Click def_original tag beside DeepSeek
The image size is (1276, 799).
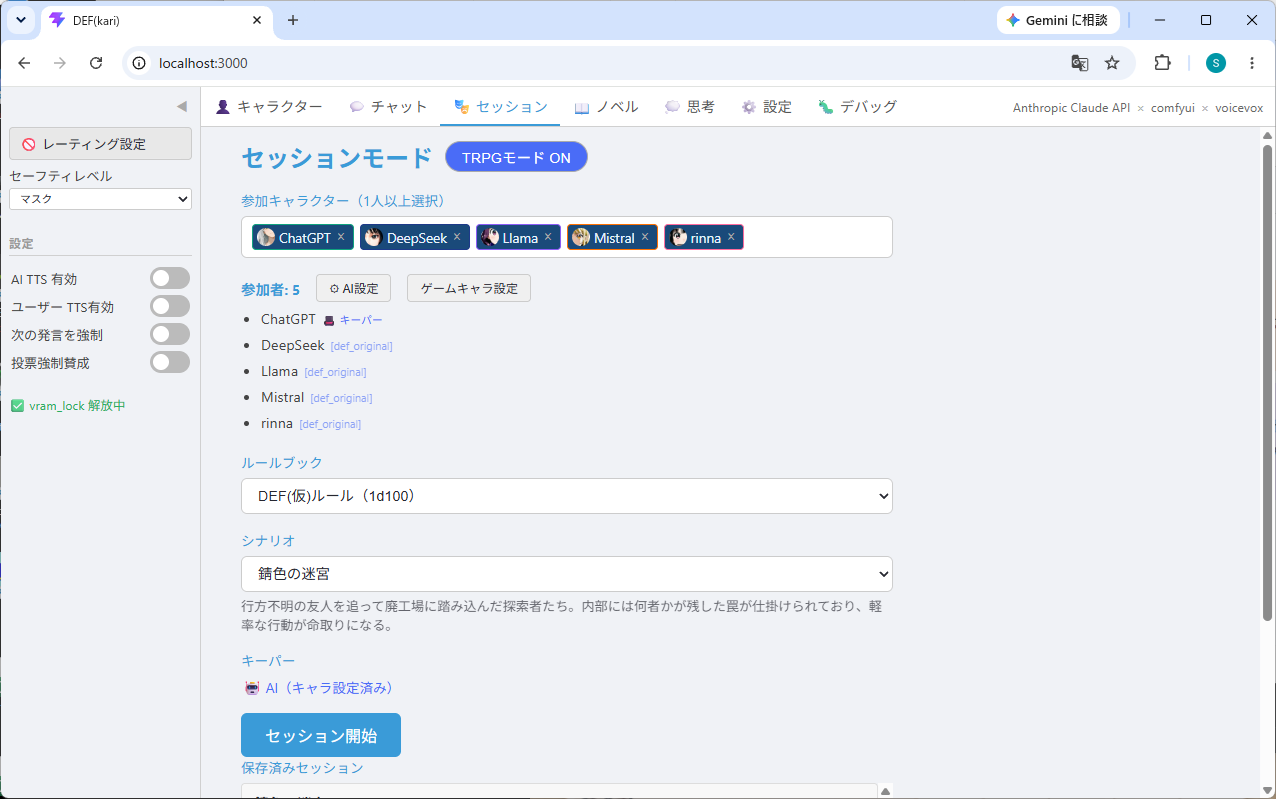(x=361, y=346)
